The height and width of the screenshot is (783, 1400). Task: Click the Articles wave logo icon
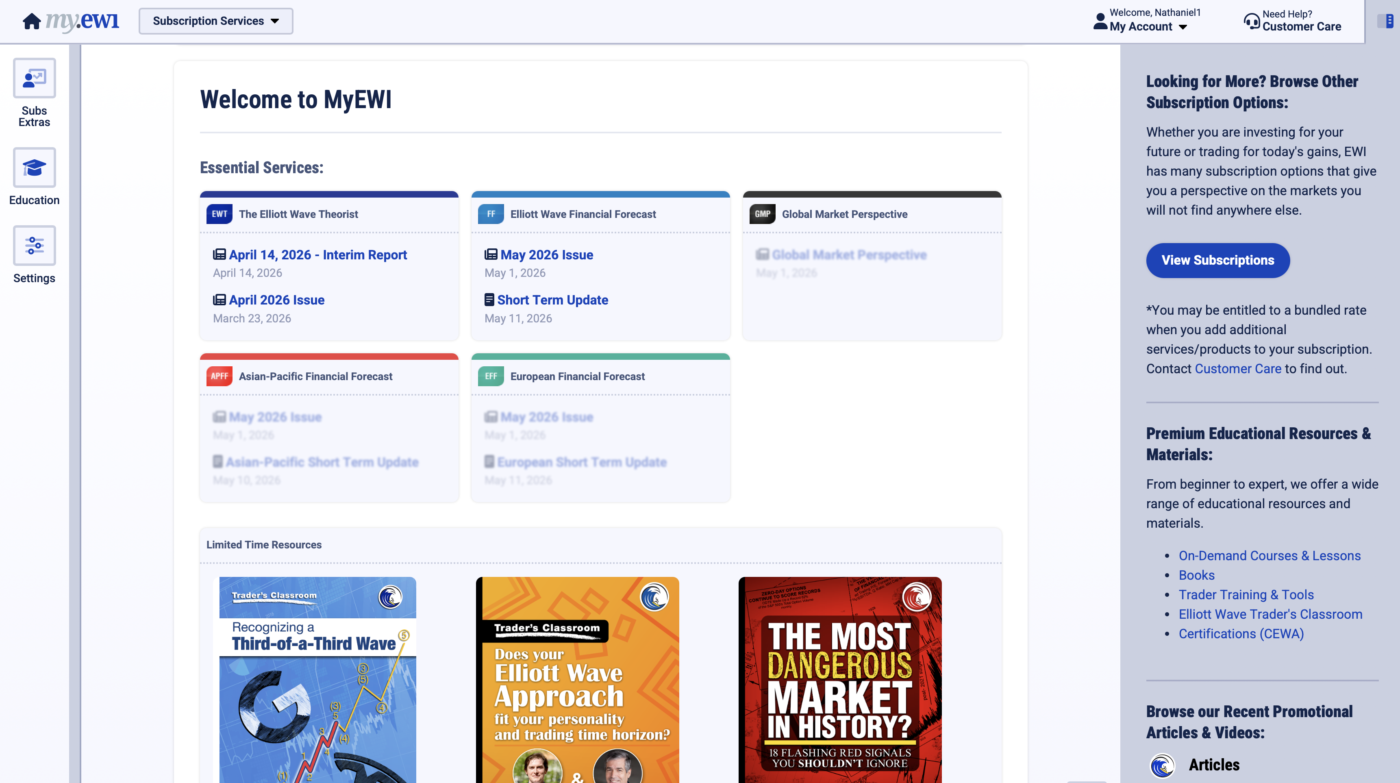1162,766
